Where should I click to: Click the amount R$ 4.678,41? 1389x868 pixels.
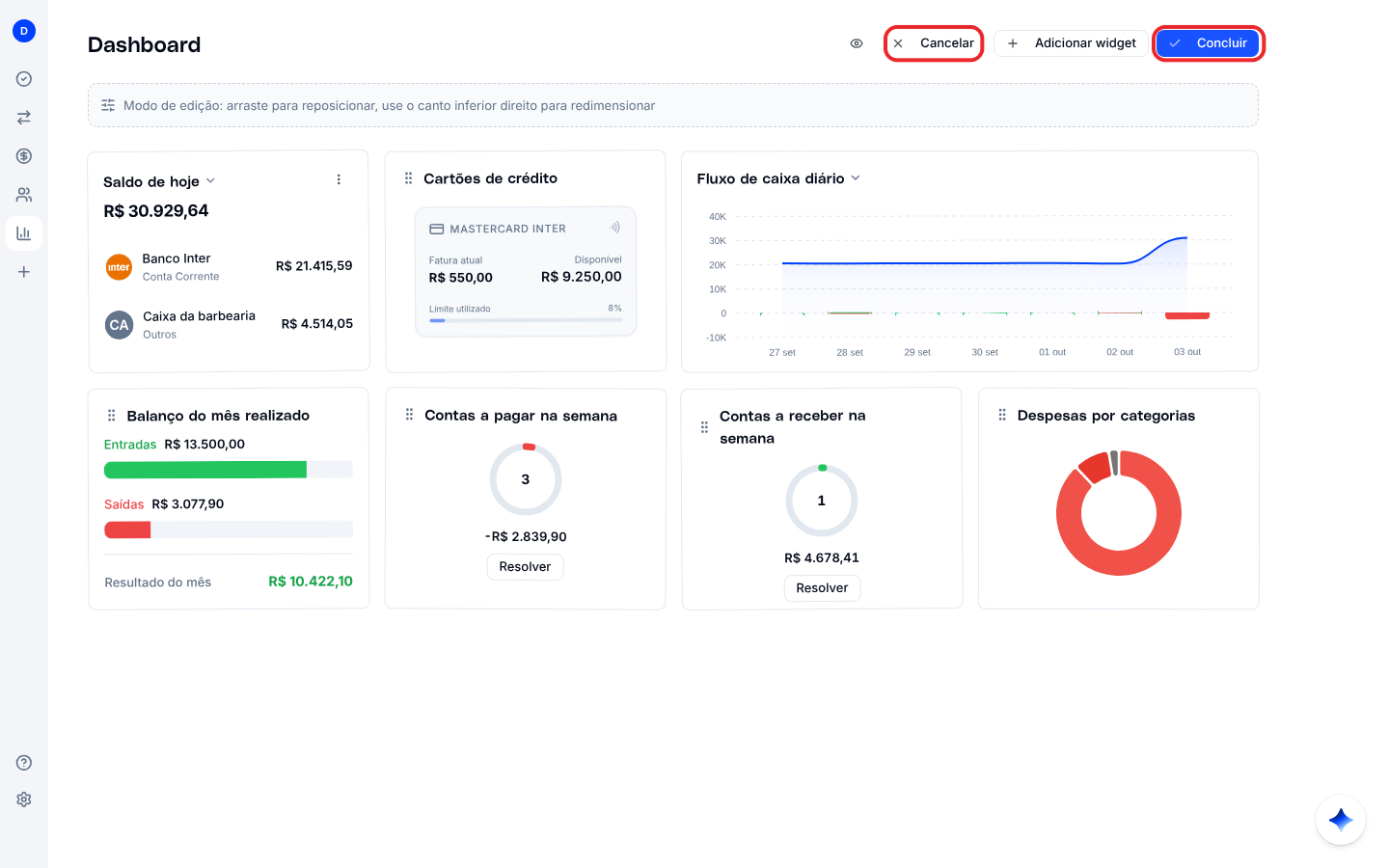coord(822,558)
